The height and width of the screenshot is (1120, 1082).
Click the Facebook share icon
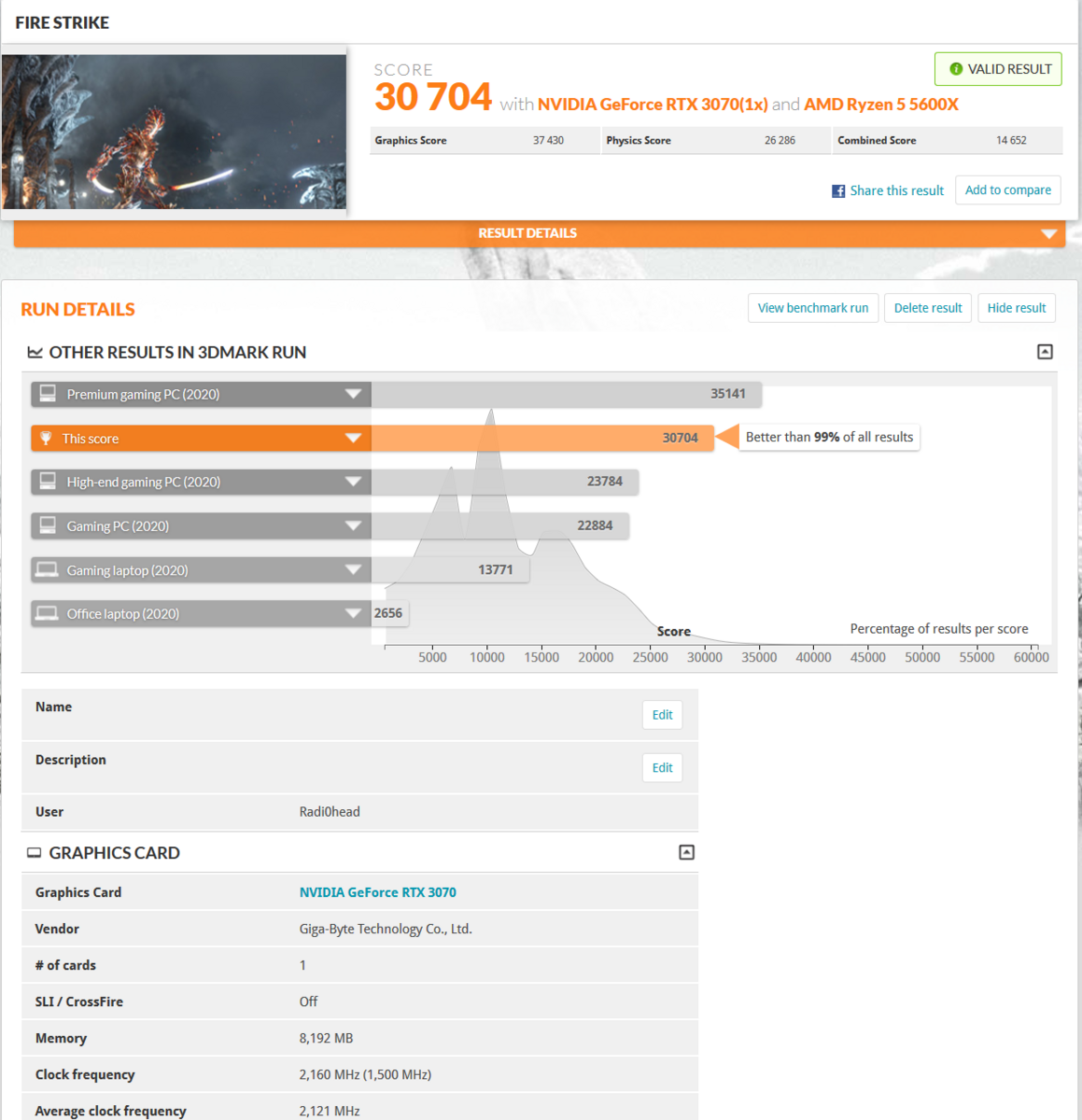(x=838, y=191)
